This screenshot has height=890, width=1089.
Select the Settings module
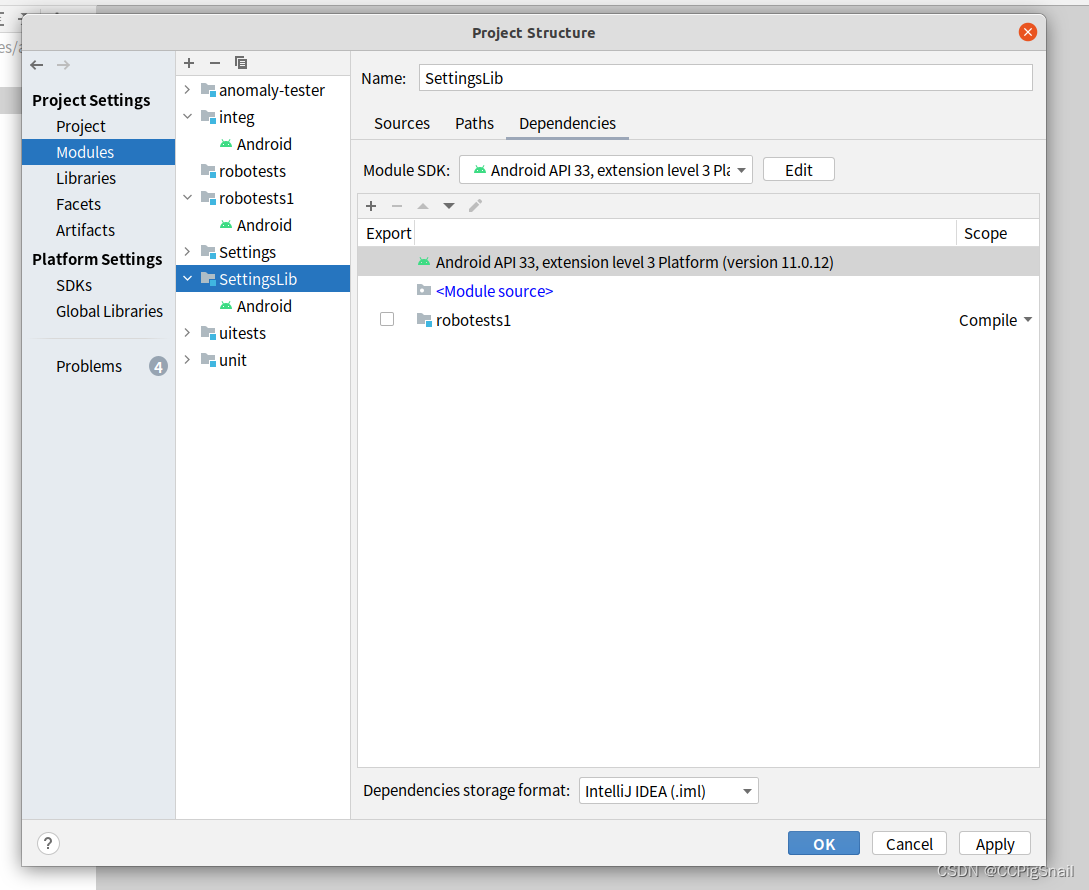pos(247,252)
